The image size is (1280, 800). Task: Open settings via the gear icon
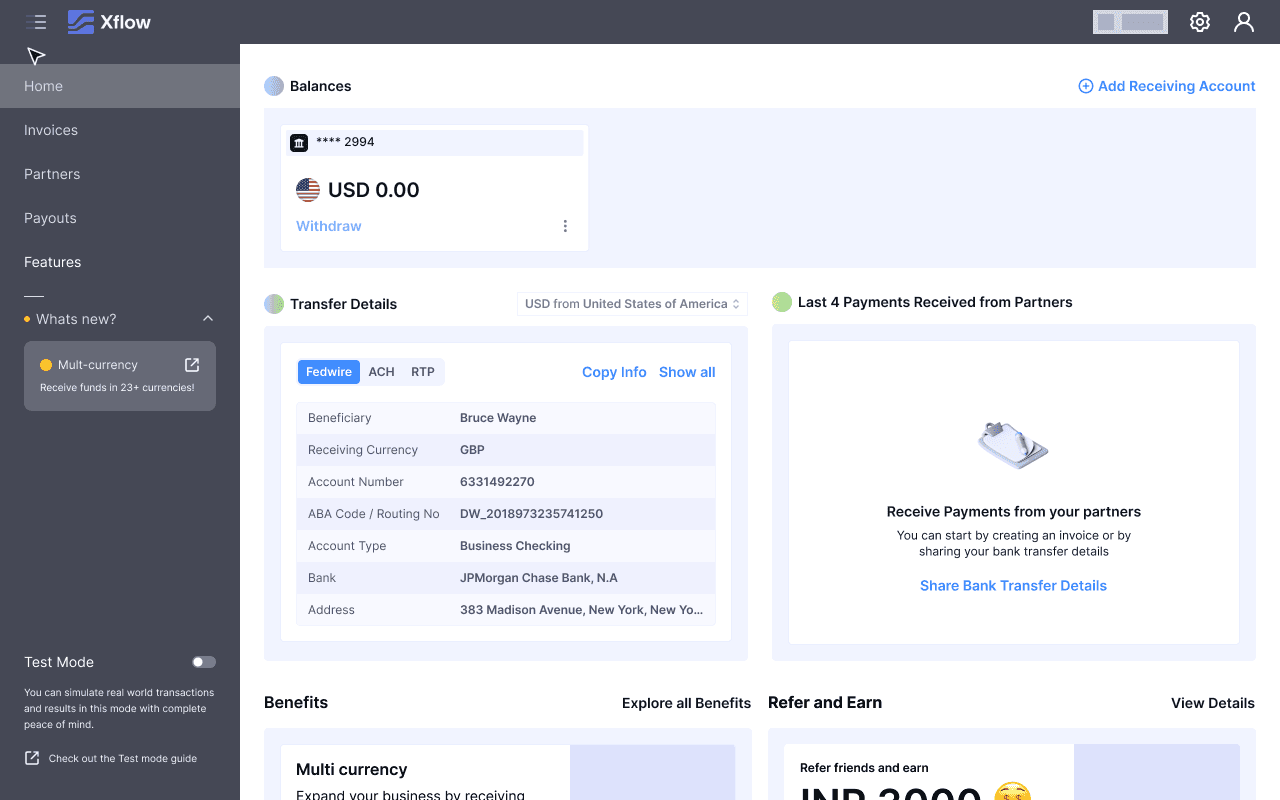click(x=1200, y=22)
